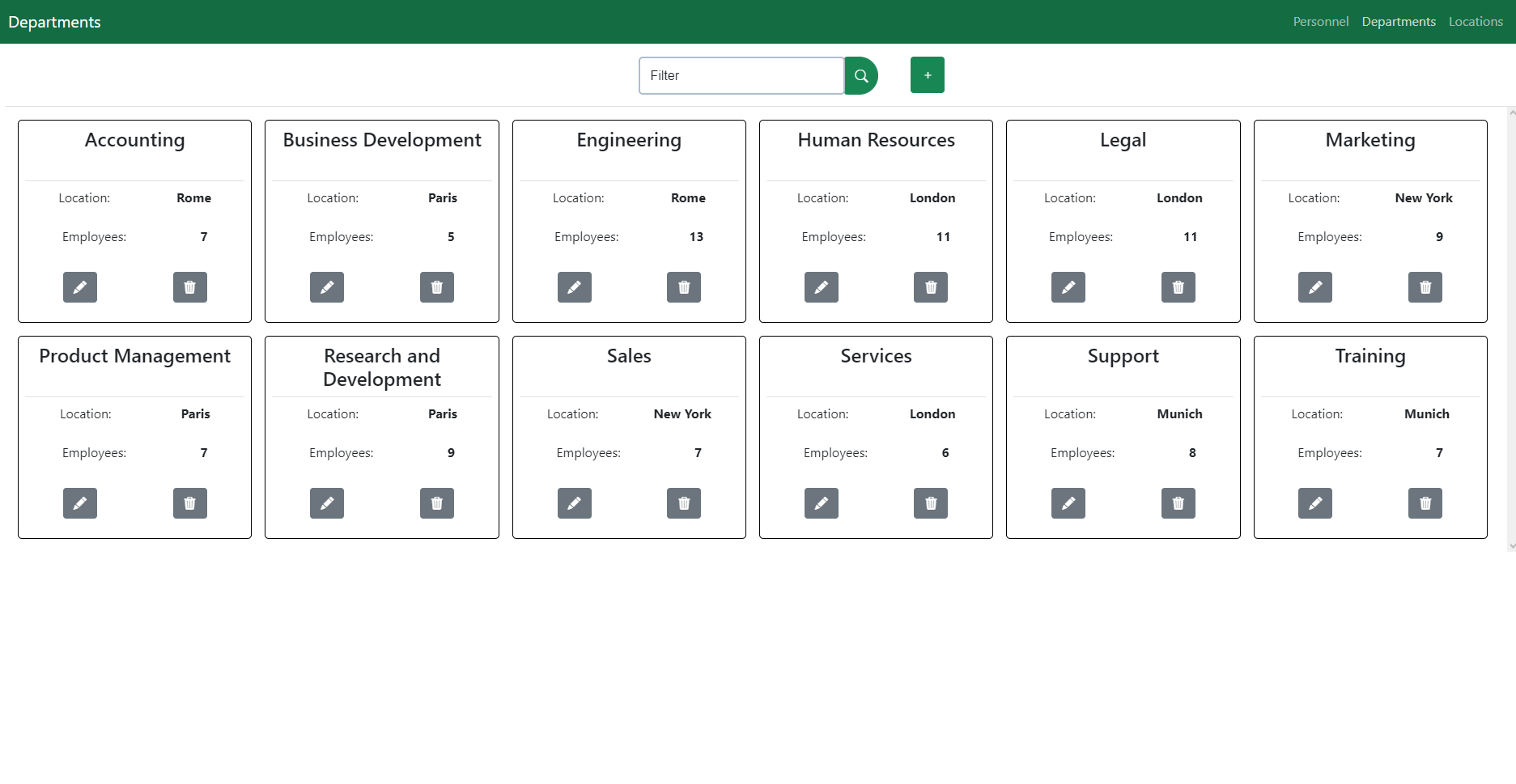The width and height of the screenshot is (1516, 784).
Task: Edit the Product Management department
Action: coord(80,503)
